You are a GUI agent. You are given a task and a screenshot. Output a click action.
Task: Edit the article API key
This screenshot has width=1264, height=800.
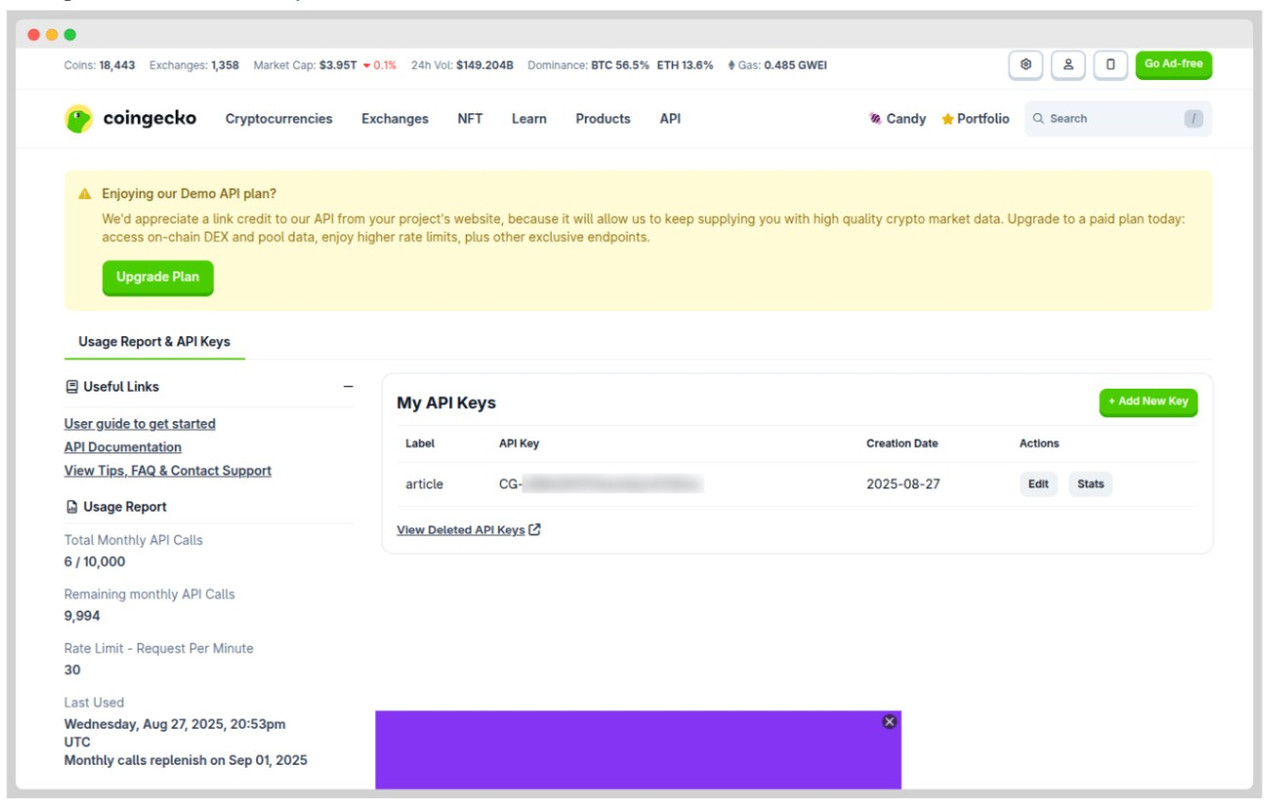1039,484
